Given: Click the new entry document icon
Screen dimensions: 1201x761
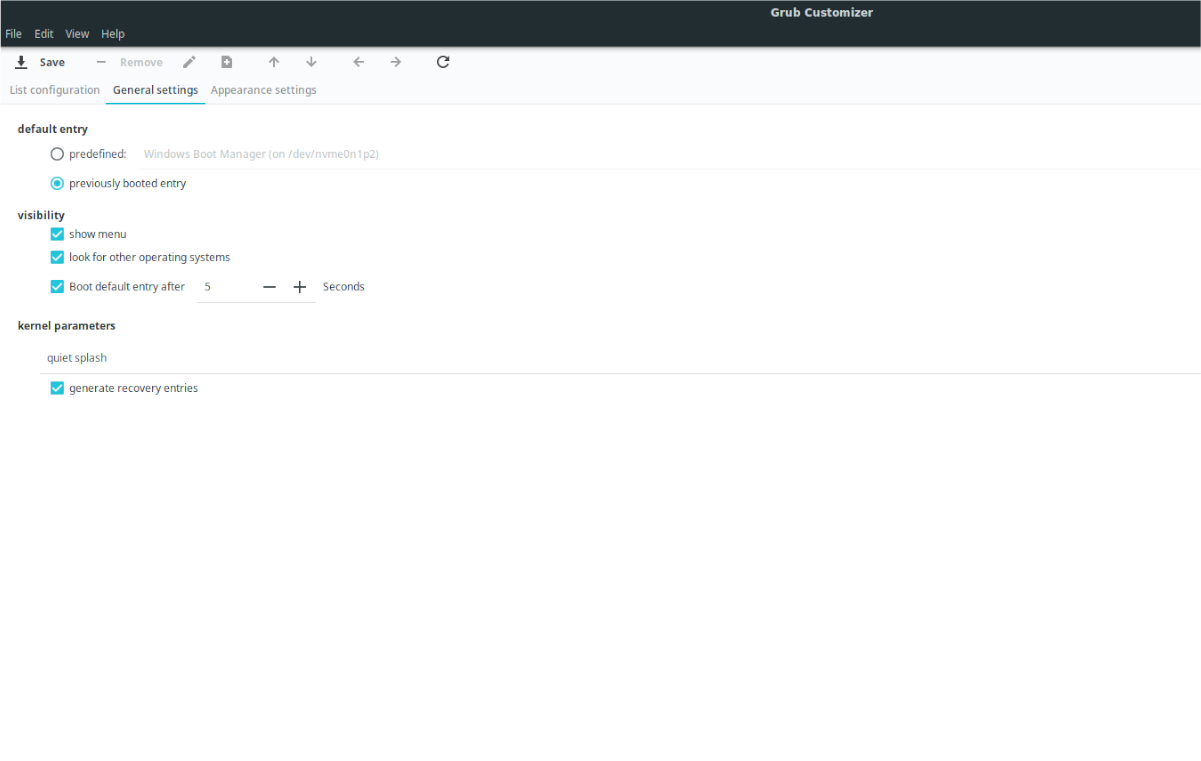Looking at the screenshot, I should (227, 62).
